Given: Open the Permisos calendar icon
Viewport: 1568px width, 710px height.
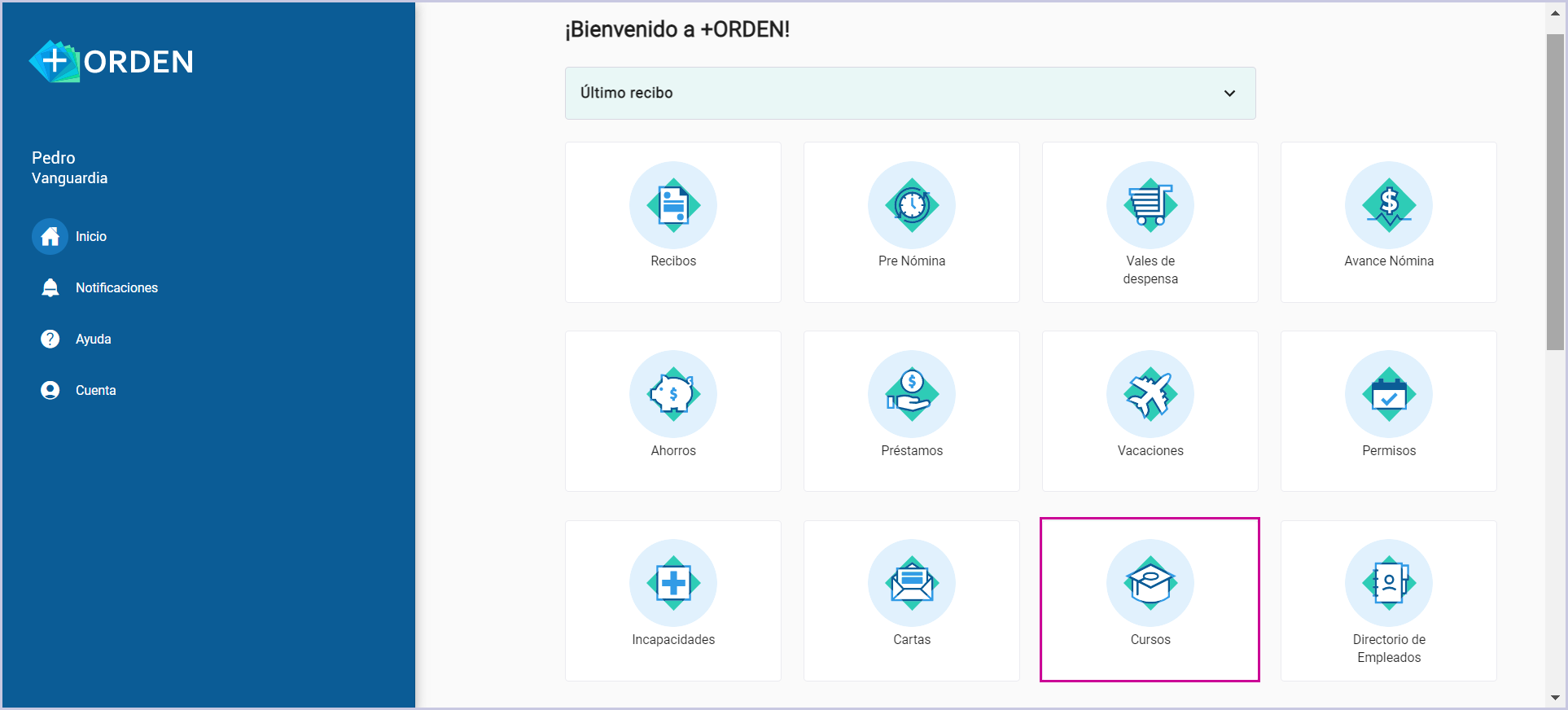Looking at the screenshot, I should 1388,394.
